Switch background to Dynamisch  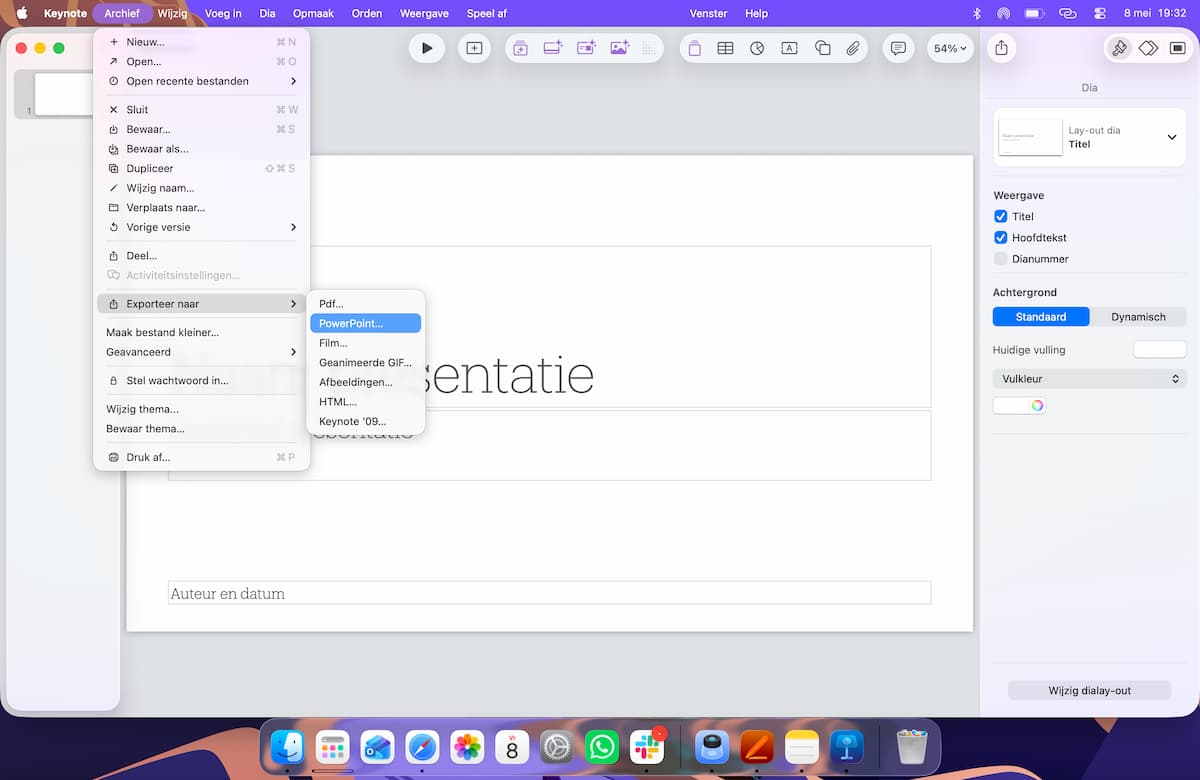click(1138, 317)
